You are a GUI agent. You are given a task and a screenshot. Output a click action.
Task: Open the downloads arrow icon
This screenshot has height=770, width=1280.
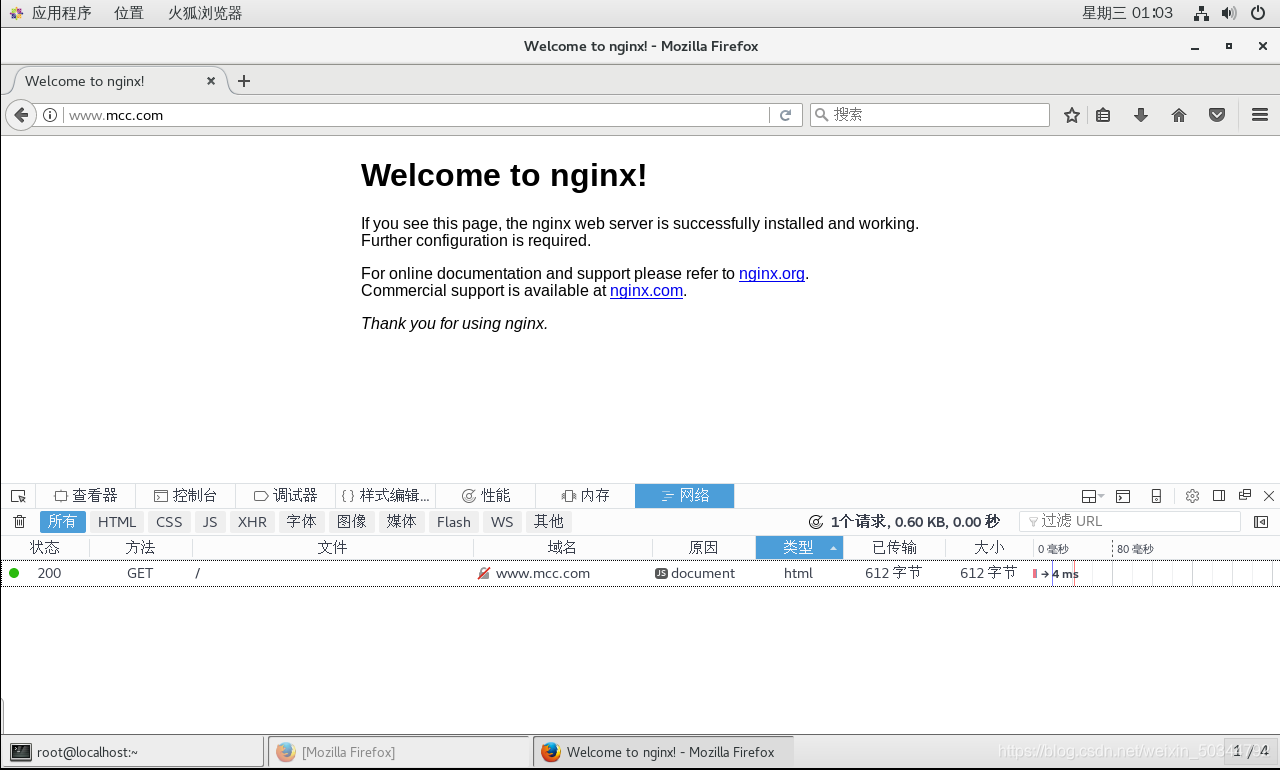coord(1141,115)
